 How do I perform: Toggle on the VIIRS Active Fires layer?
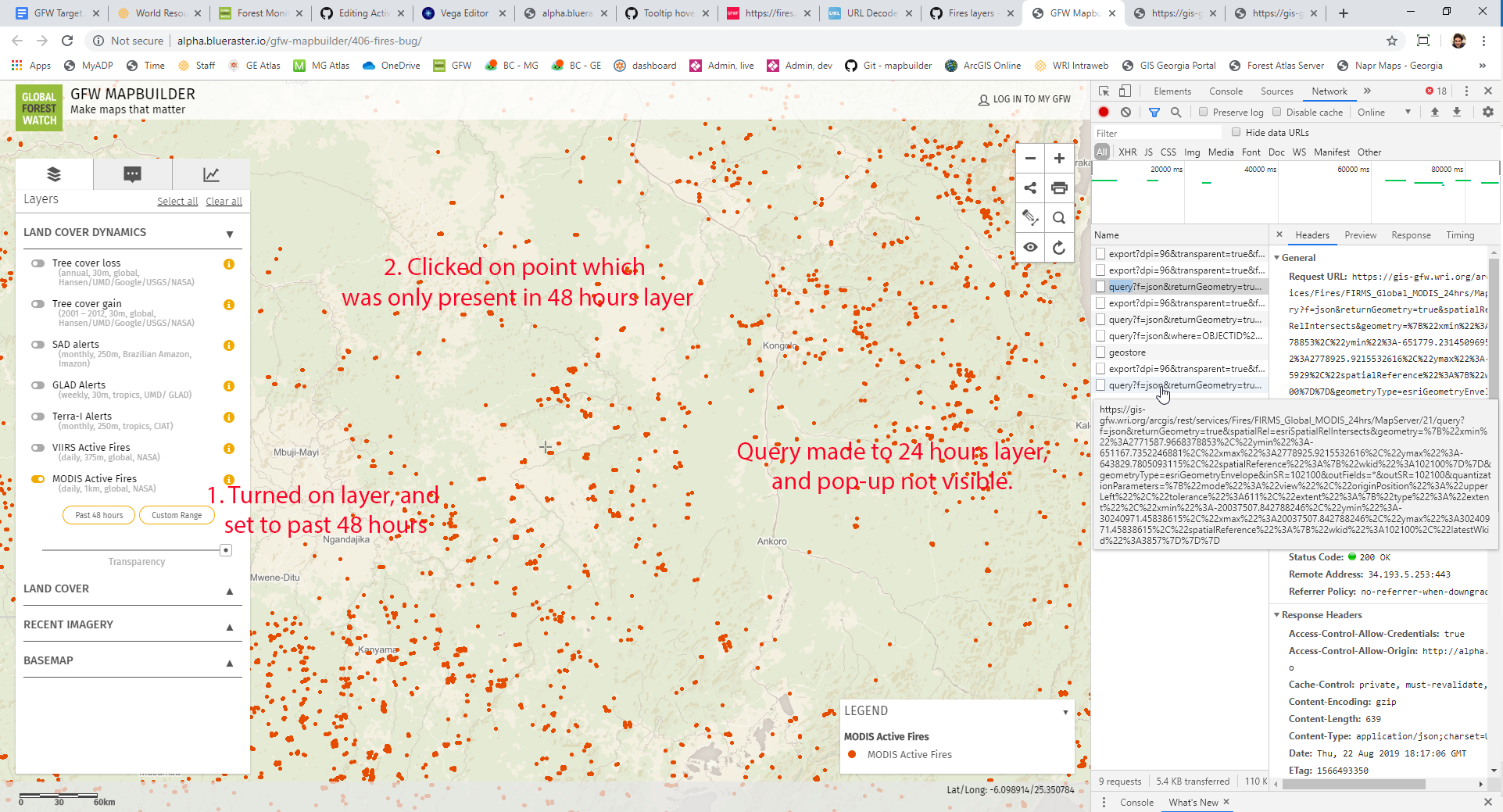coord(38,447)
